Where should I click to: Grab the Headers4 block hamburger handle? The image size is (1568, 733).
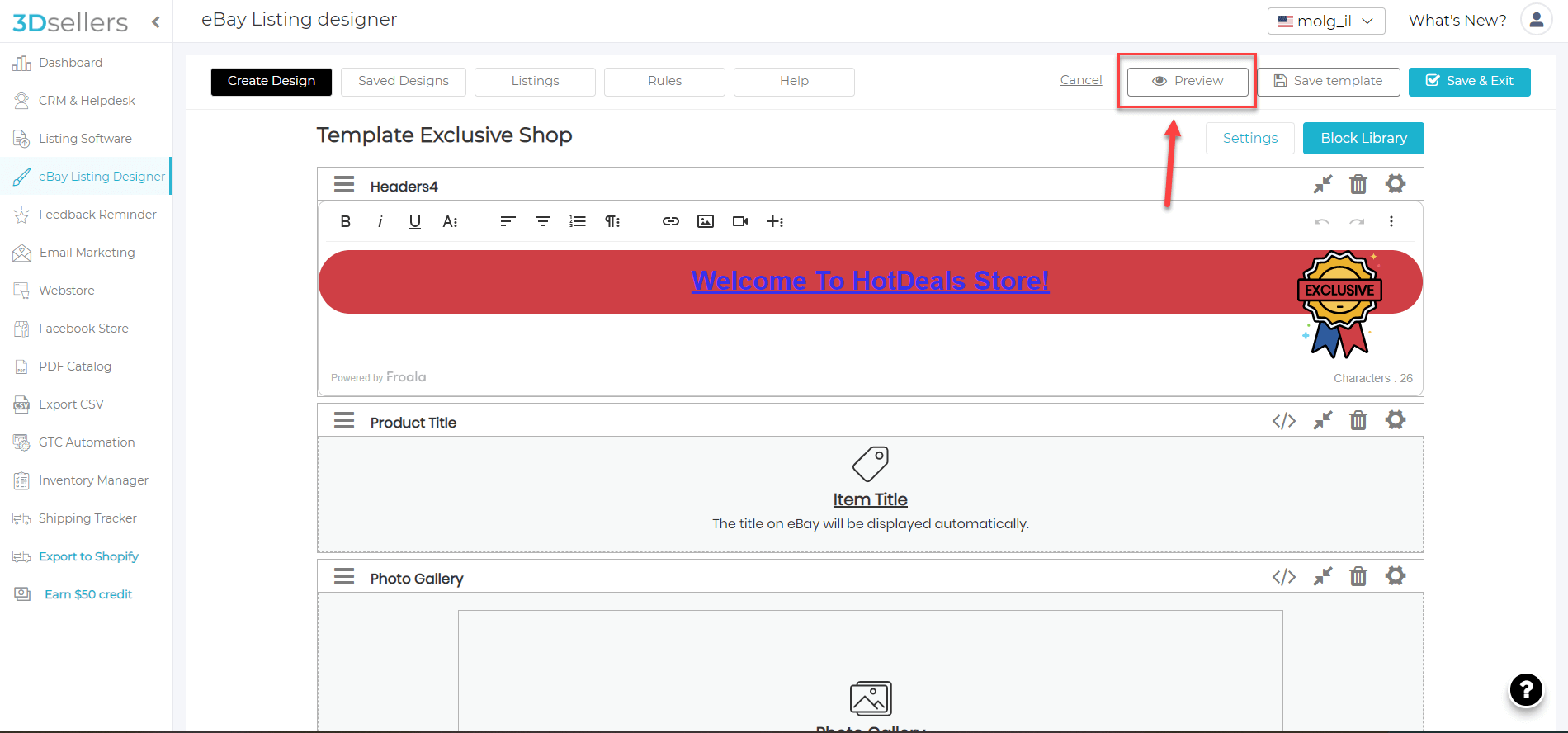(x=344, y=184)
